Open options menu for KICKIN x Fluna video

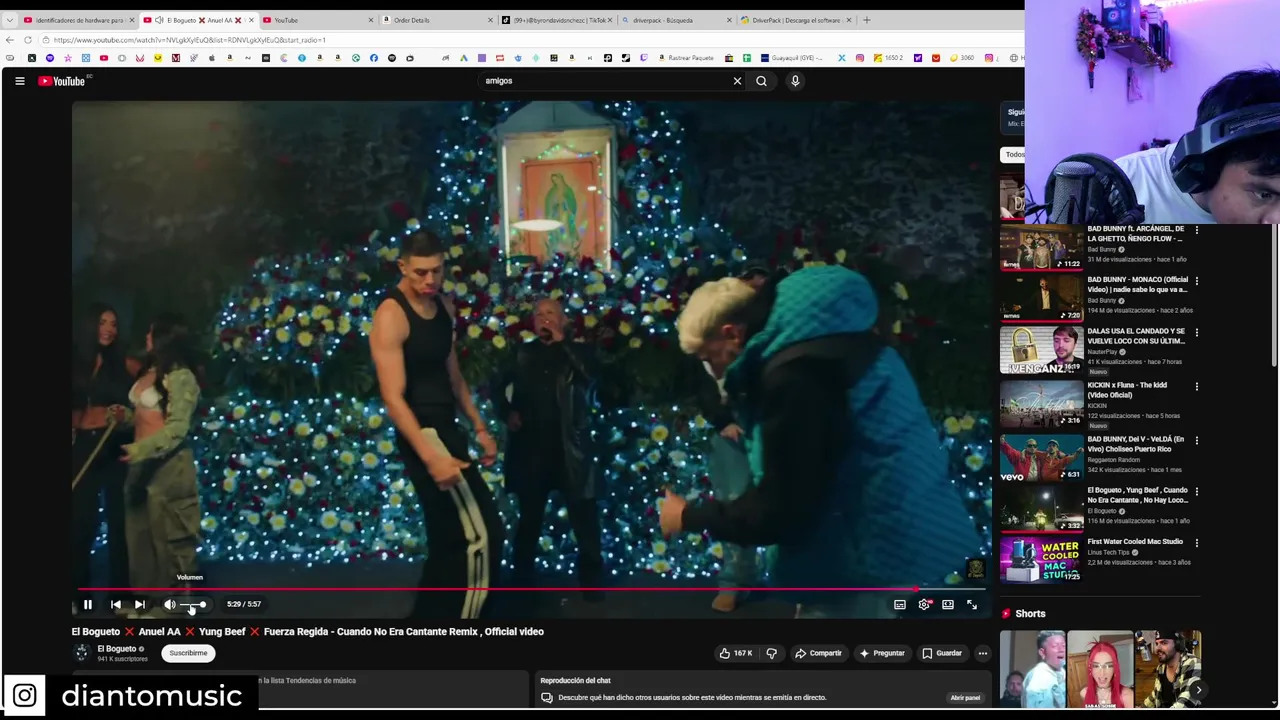pos(1197,386)
